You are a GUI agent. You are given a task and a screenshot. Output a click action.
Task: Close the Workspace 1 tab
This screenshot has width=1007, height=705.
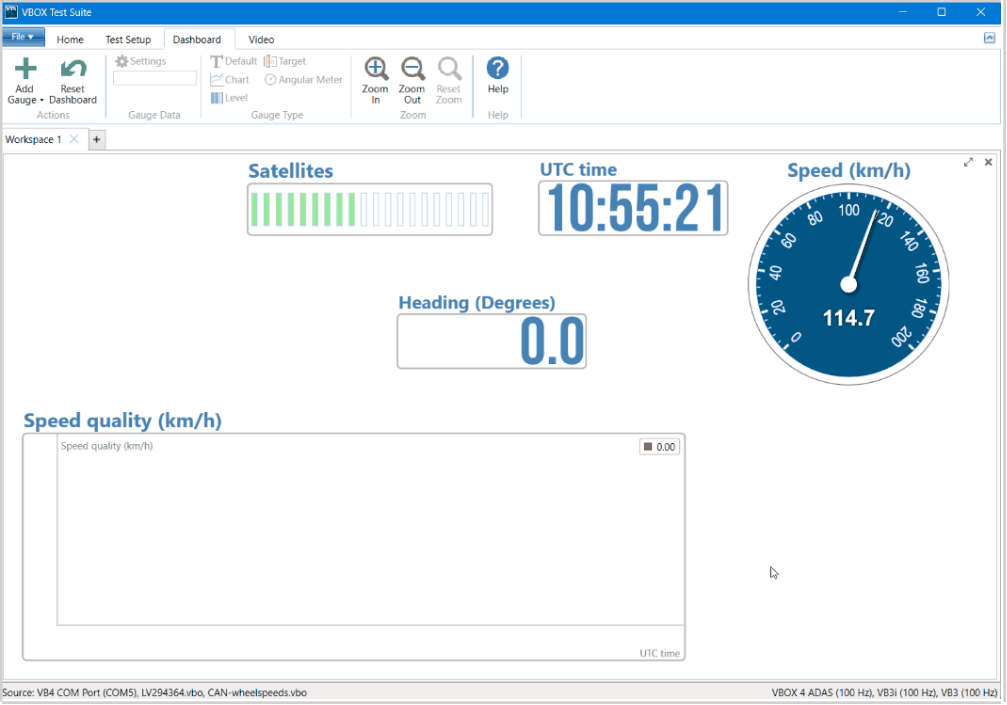74,140
